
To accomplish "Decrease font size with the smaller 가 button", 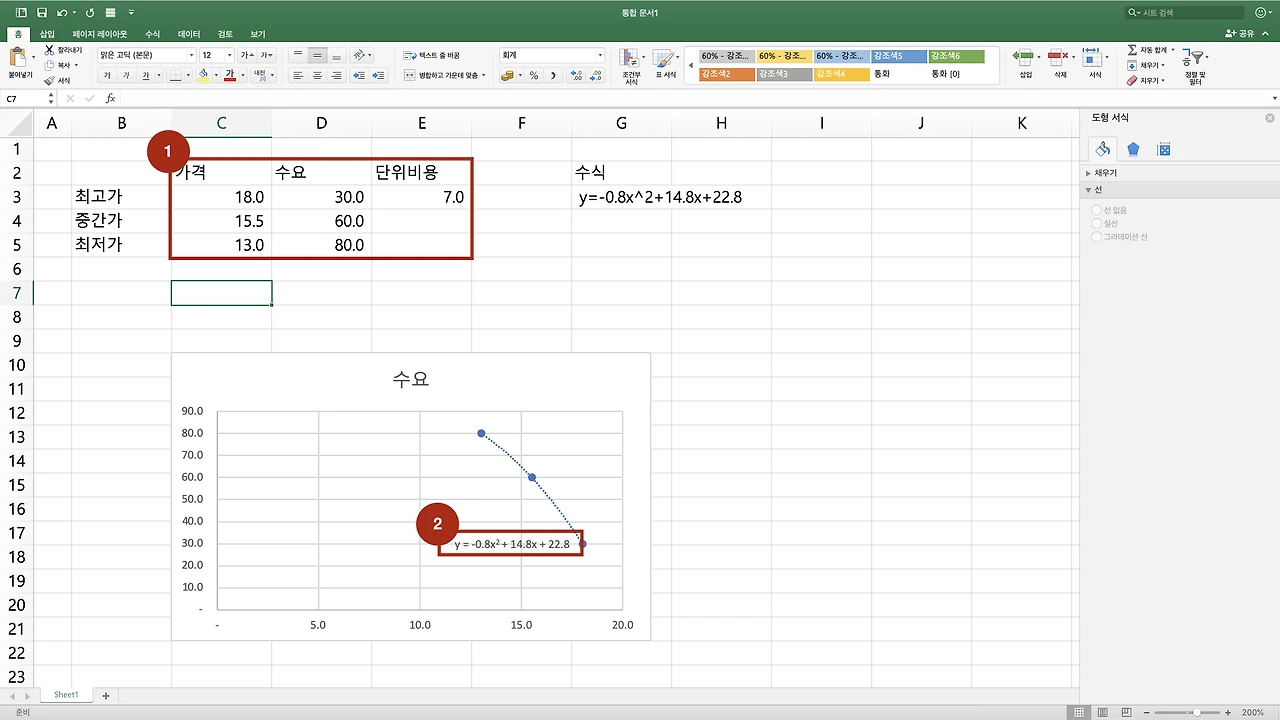I will click(x=265, y=55).
